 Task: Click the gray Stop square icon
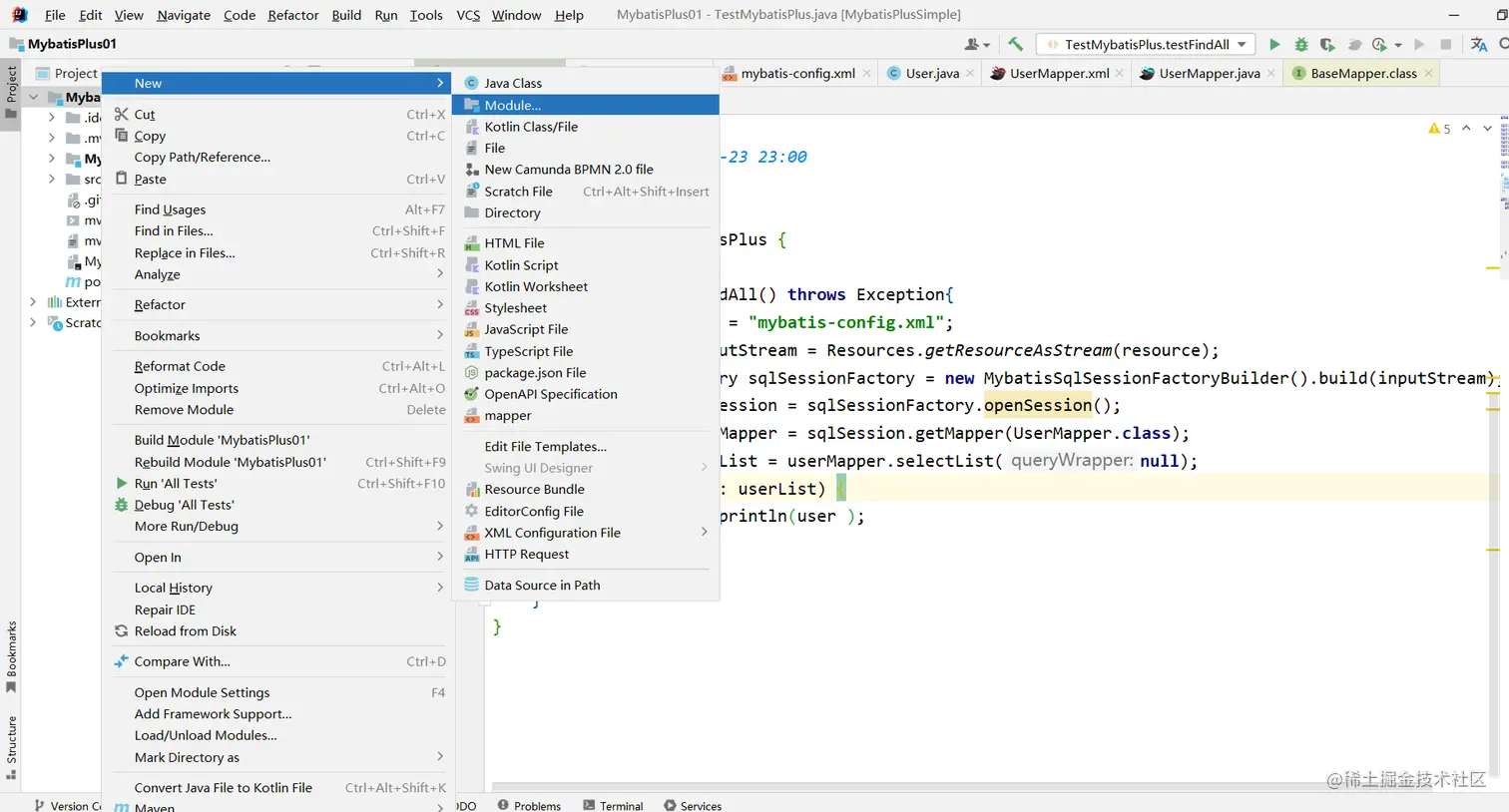(x=1445, y=44)
